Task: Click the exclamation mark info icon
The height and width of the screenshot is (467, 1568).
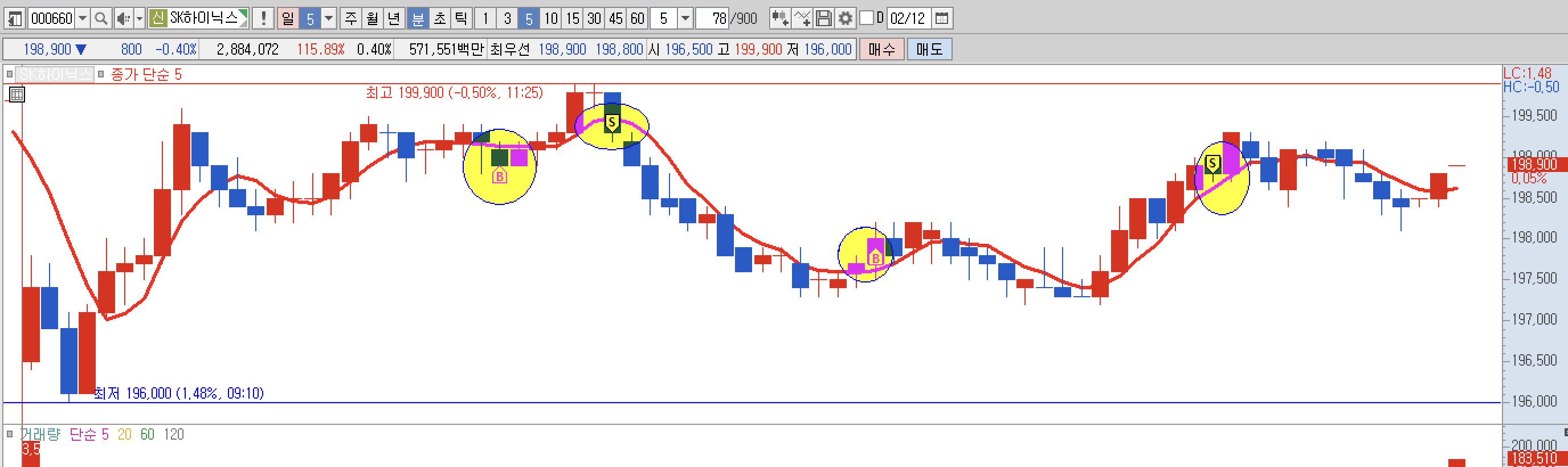Action: [x=263, y=18]
